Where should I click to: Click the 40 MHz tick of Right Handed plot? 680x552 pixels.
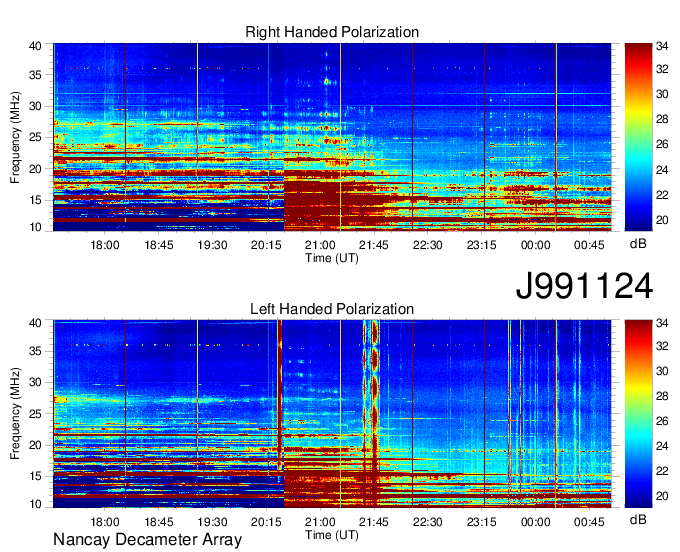35,46
